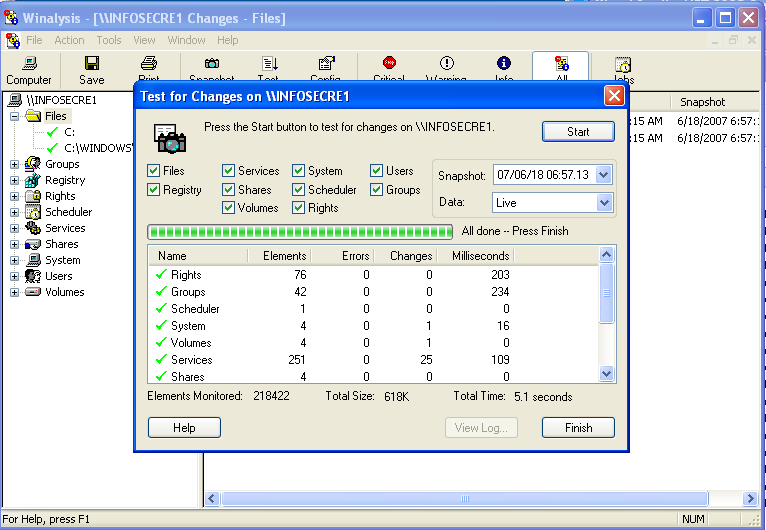Click the Elements column header
This screenshot has height=530, width=766.
pyautogui.click(x=279, y=256)
